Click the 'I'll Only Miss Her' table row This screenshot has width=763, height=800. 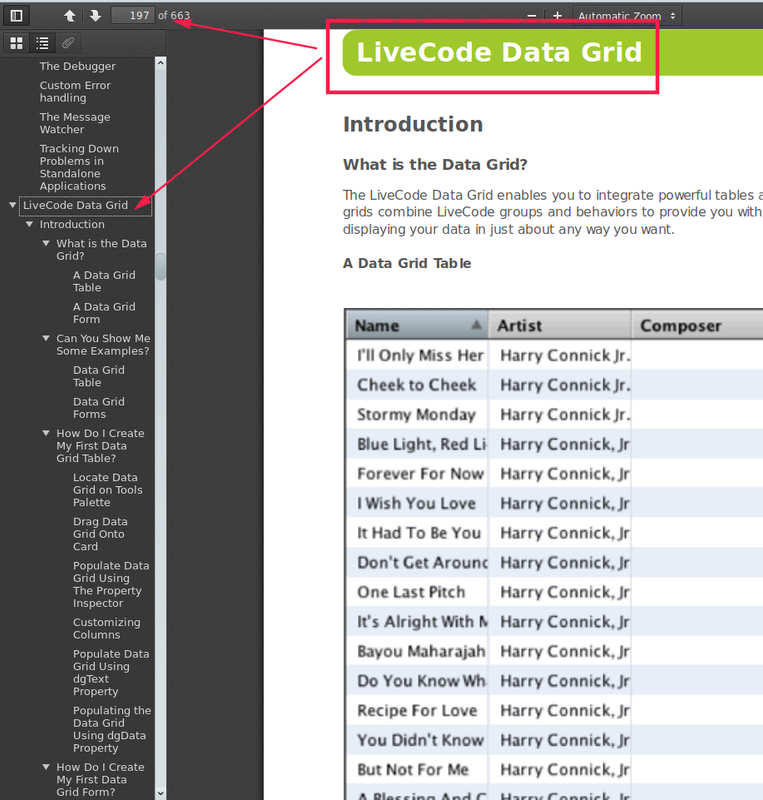(554, 355)
